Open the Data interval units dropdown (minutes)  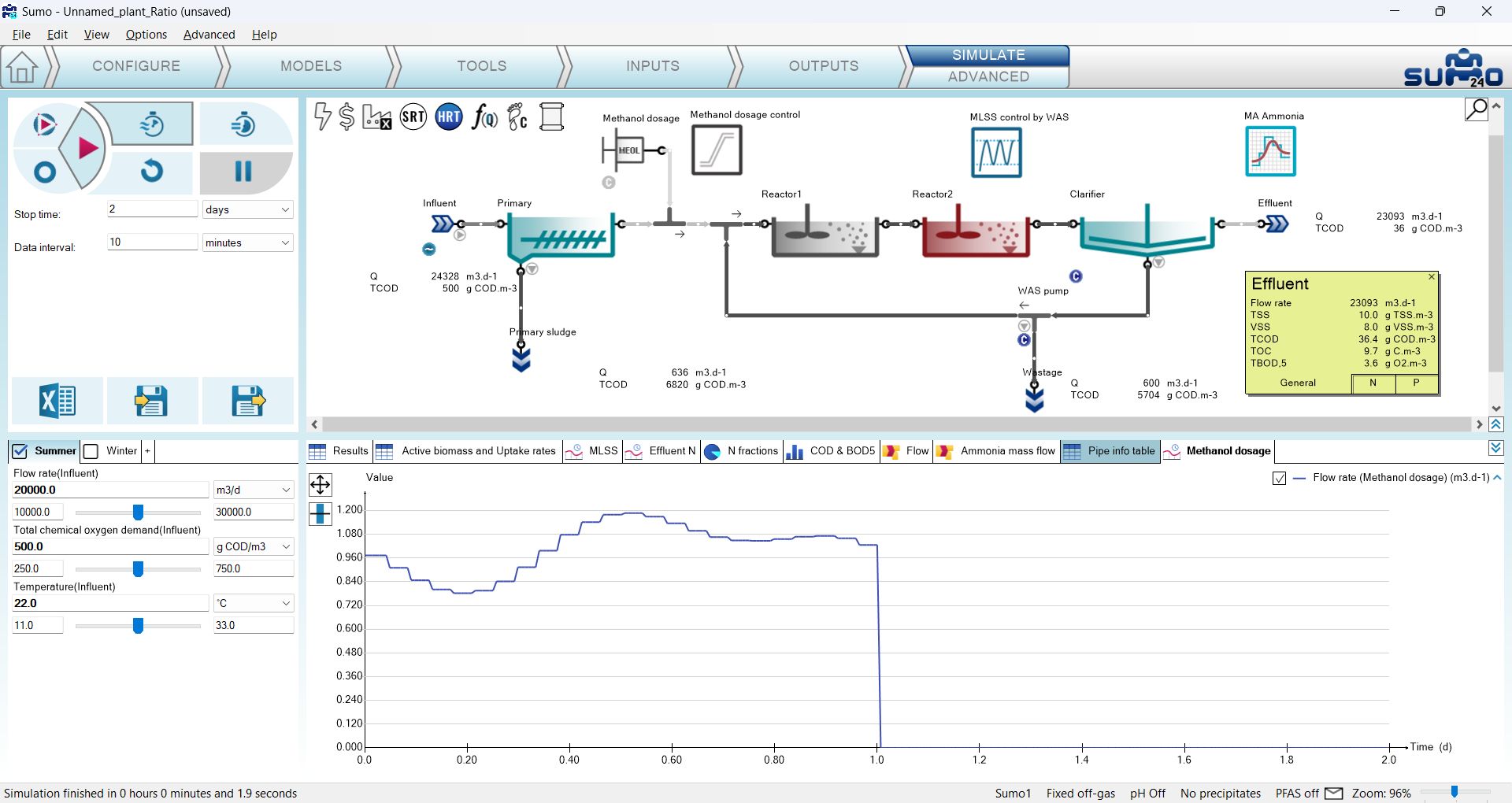click(x=247, y=242)
